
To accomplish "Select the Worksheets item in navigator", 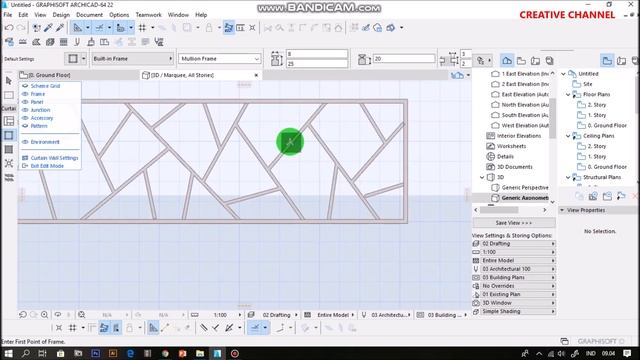I will (511, 146).
